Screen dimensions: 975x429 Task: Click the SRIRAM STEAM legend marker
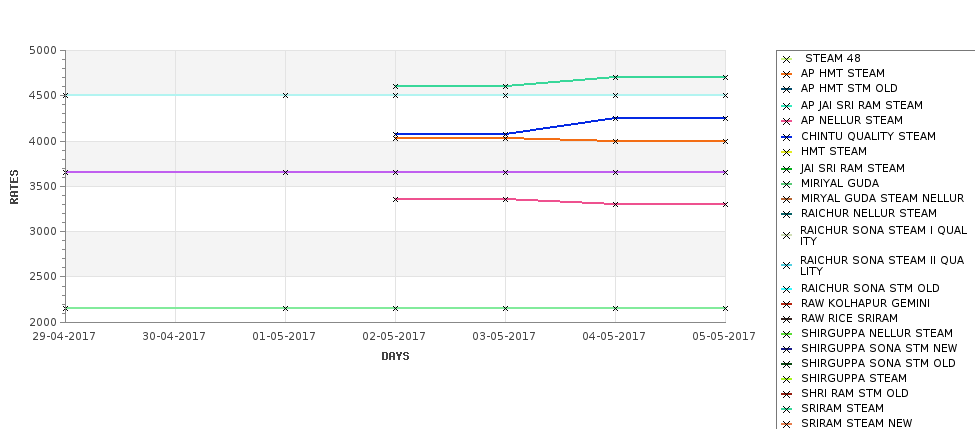787,410
